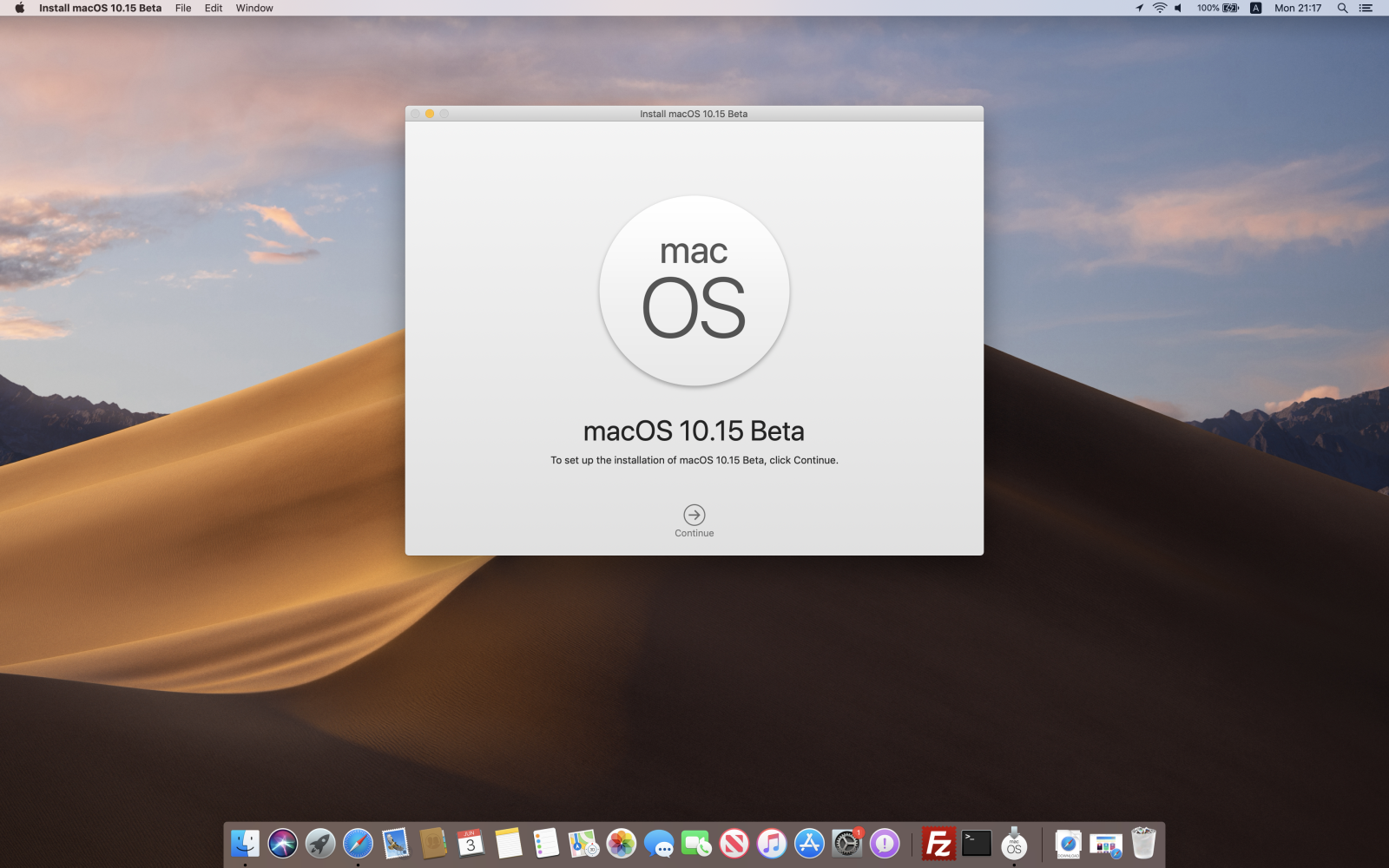Launch Siri from the Dock
1389x868 pixels.
(x=282, y=843)
